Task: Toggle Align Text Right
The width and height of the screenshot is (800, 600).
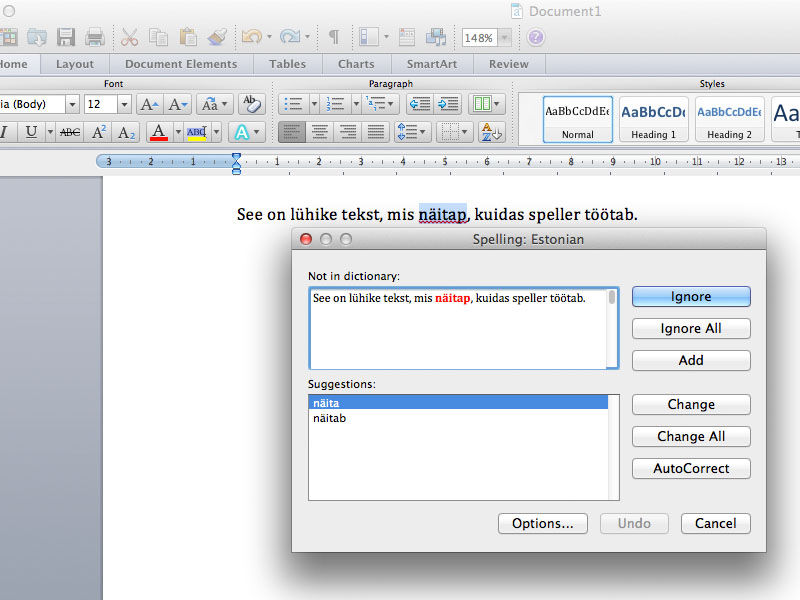Action: pyautogui.click(x=348, y=132)
